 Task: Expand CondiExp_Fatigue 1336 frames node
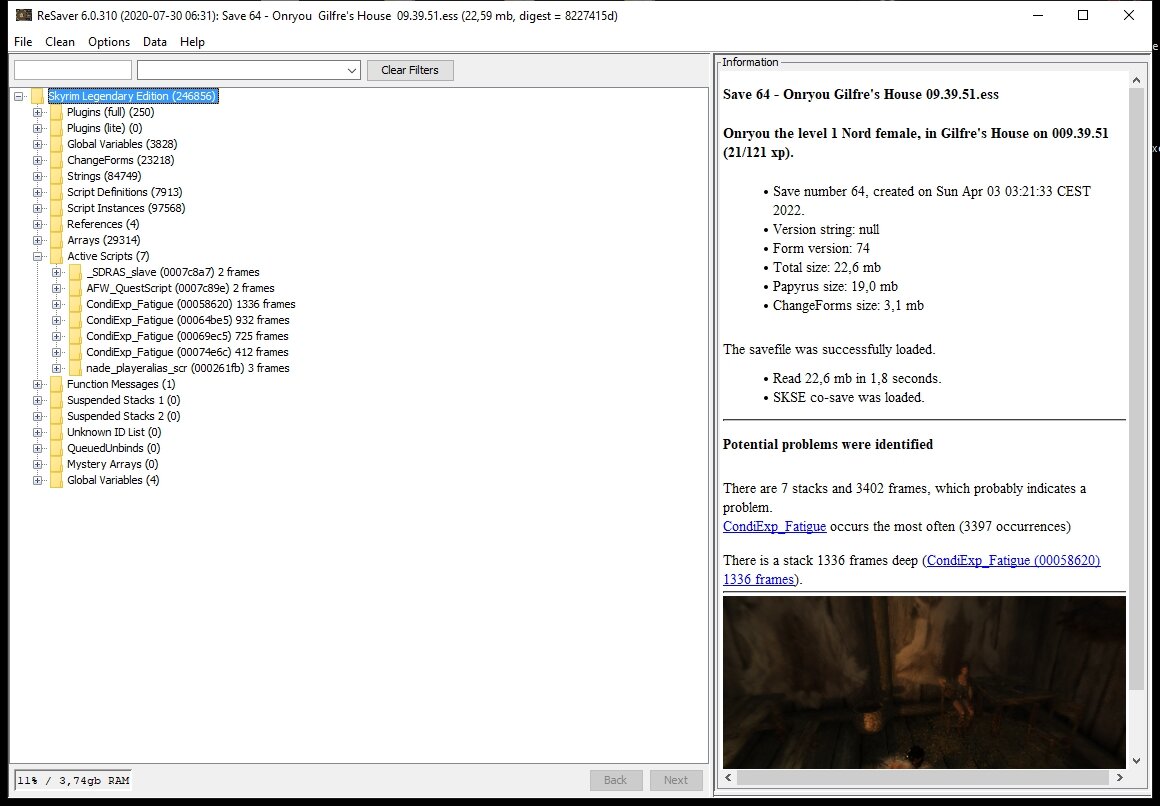pos(57,304)
